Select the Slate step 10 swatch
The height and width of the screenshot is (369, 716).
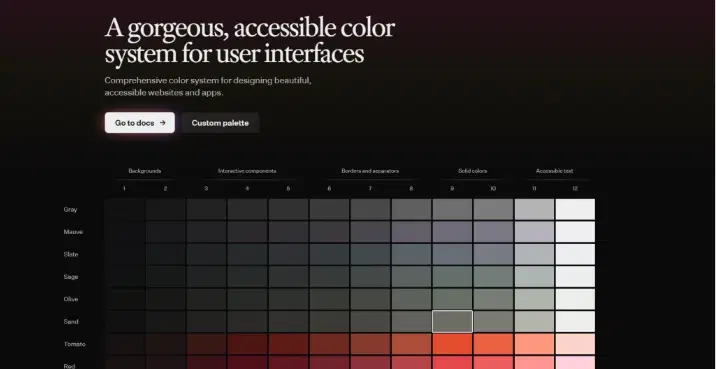[493, 254]
